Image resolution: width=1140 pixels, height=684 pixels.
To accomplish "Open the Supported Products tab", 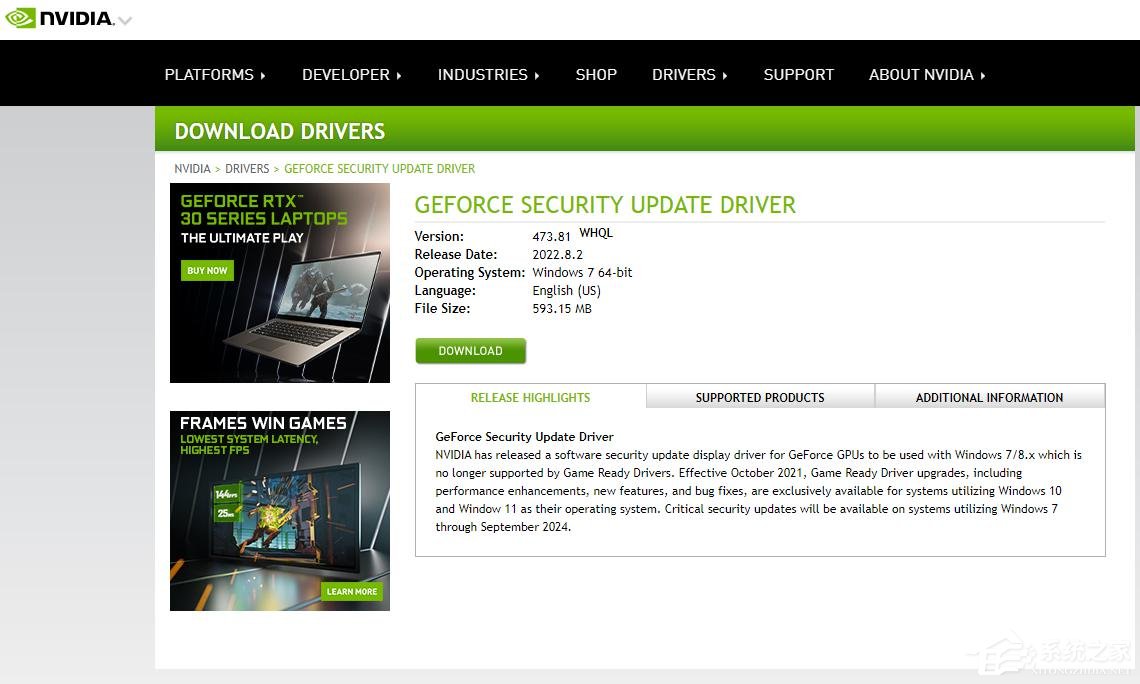I will tap(760, 398).
